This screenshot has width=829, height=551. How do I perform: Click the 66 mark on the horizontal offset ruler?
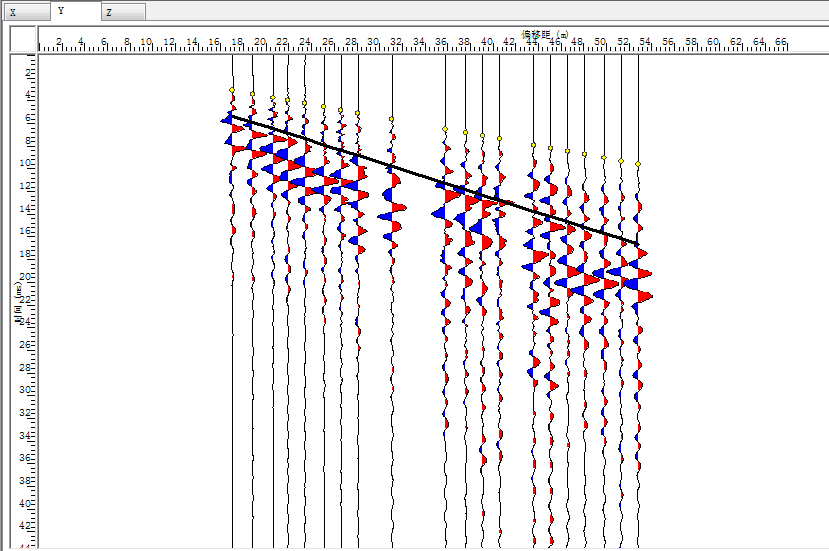pyautogui.click(x=781, y=43)
